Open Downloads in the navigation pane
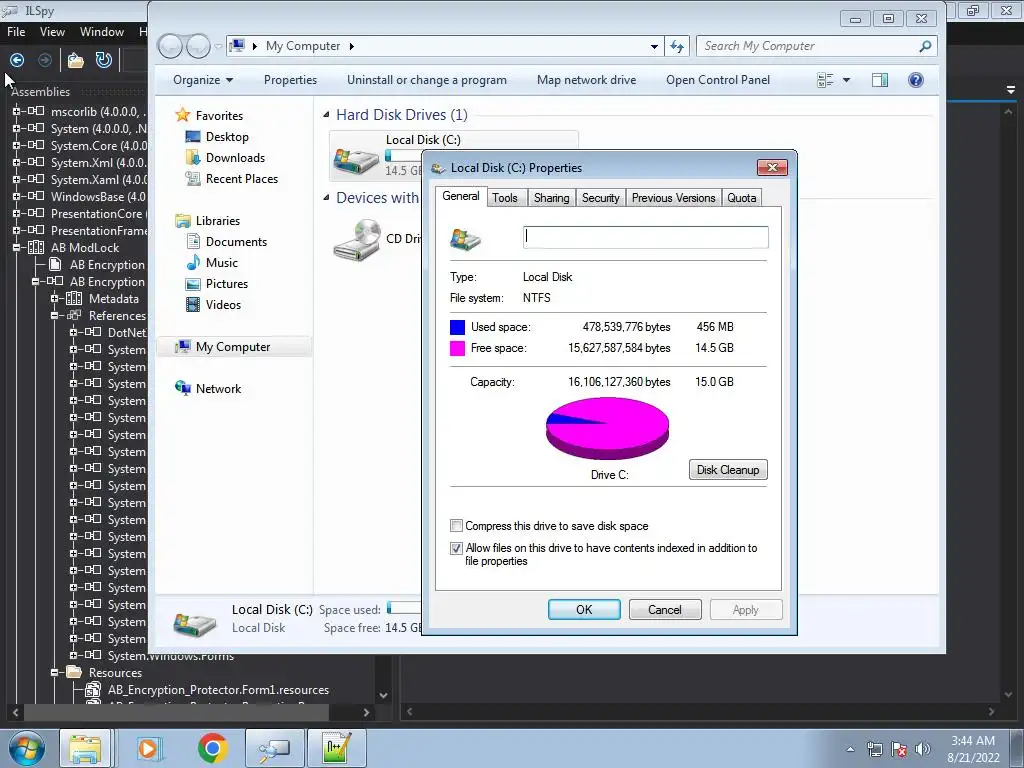Screen dimensions: 1024x768 point(234,157)
